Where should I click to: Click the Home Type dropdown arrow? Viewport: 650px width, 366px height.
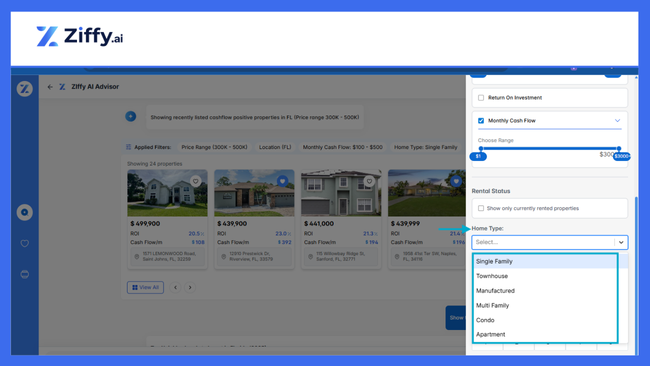[x=621, y=242]
